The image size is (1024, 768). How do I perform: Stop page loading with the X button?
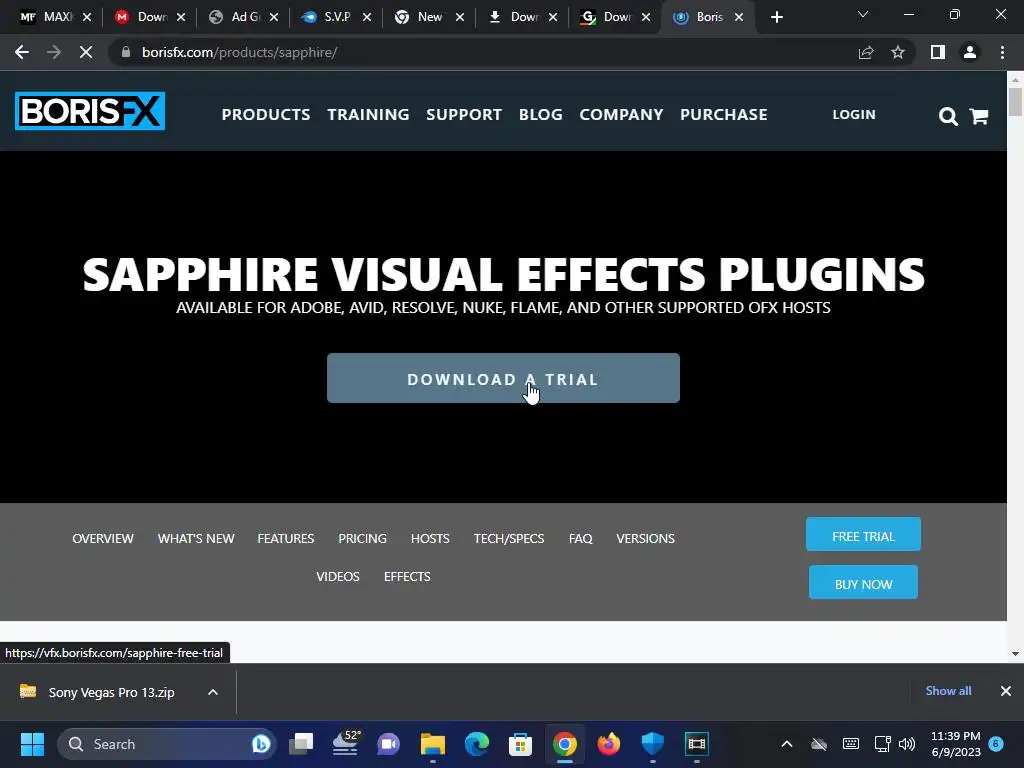click(x=86, y=52)
